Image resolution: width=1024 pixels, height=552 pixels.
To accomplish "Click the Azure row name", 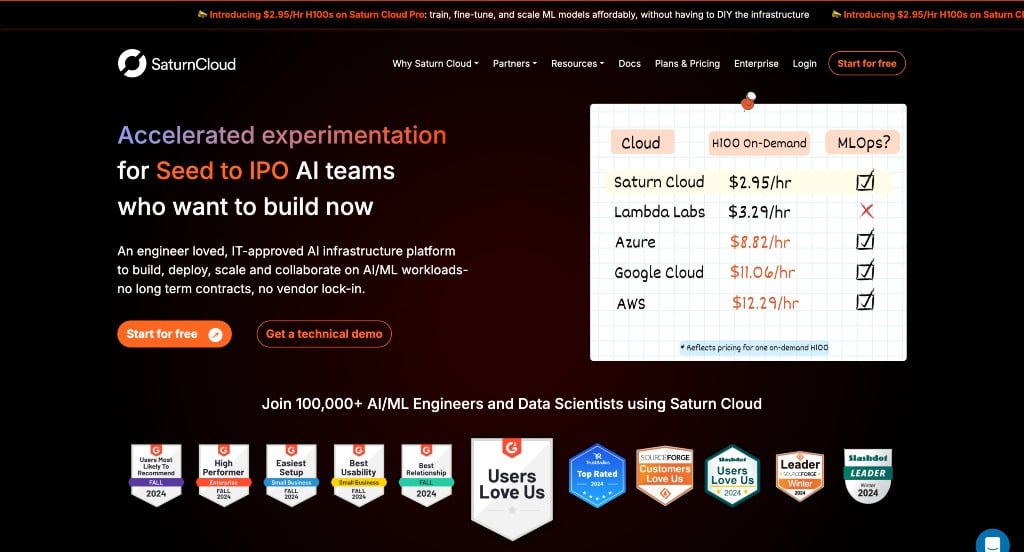I will tap(635, 242).
